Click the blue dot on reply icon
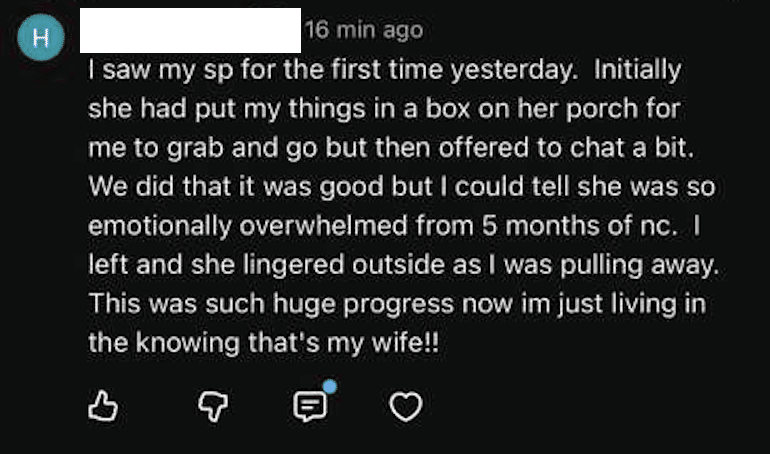This screenshot has height=454, width=770. (330, 386)
